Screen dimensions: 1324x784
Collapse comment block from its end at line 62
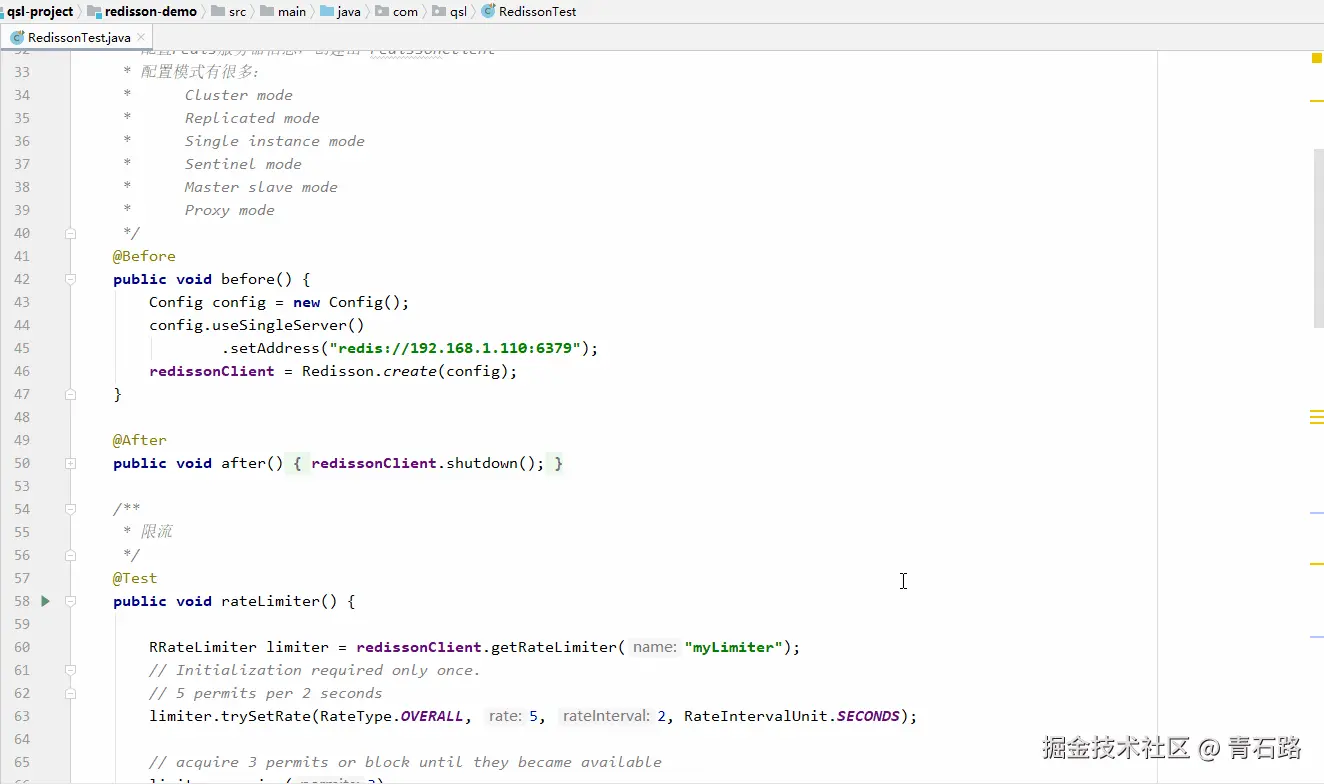71,693
